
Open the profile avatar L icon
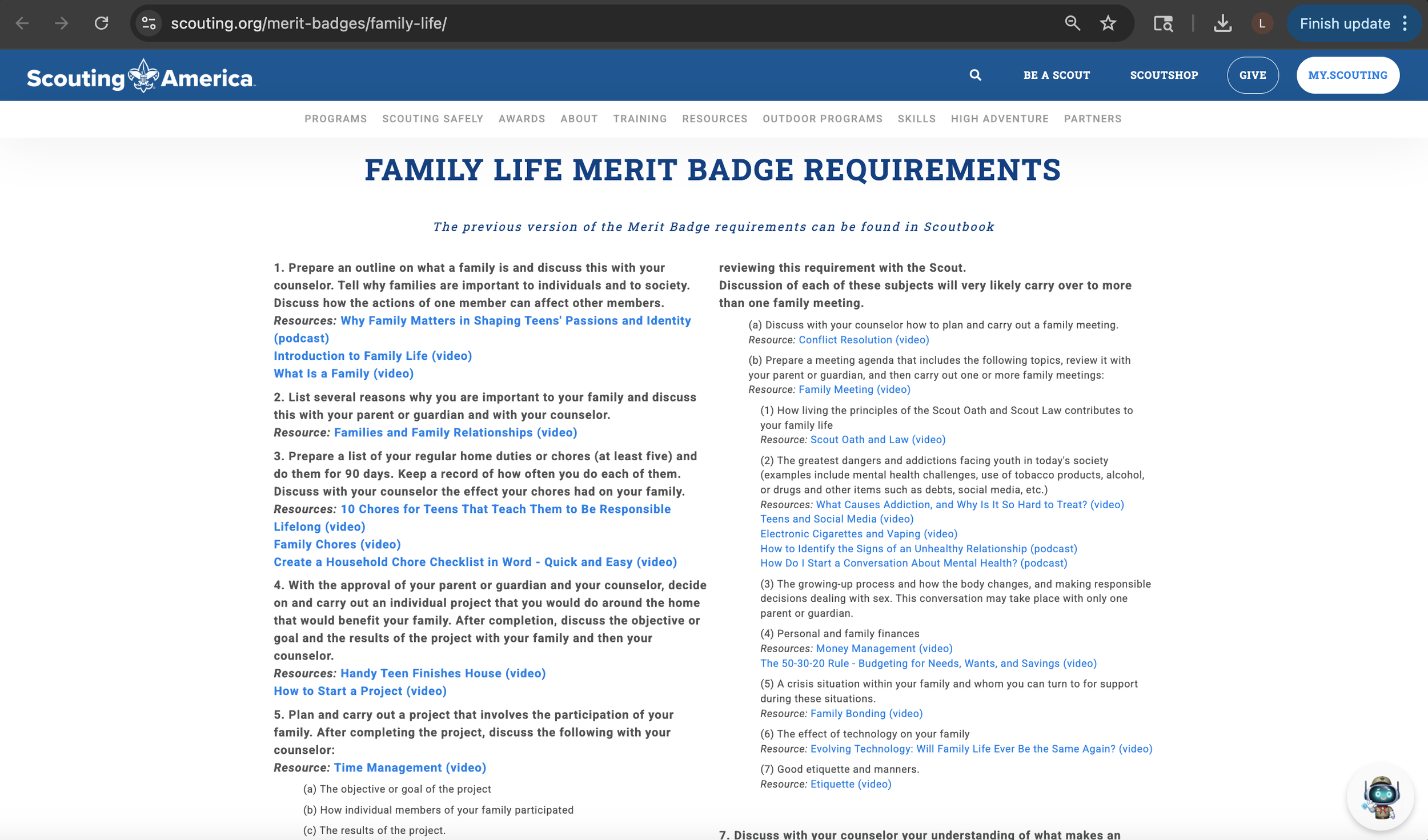(1261, 23)
